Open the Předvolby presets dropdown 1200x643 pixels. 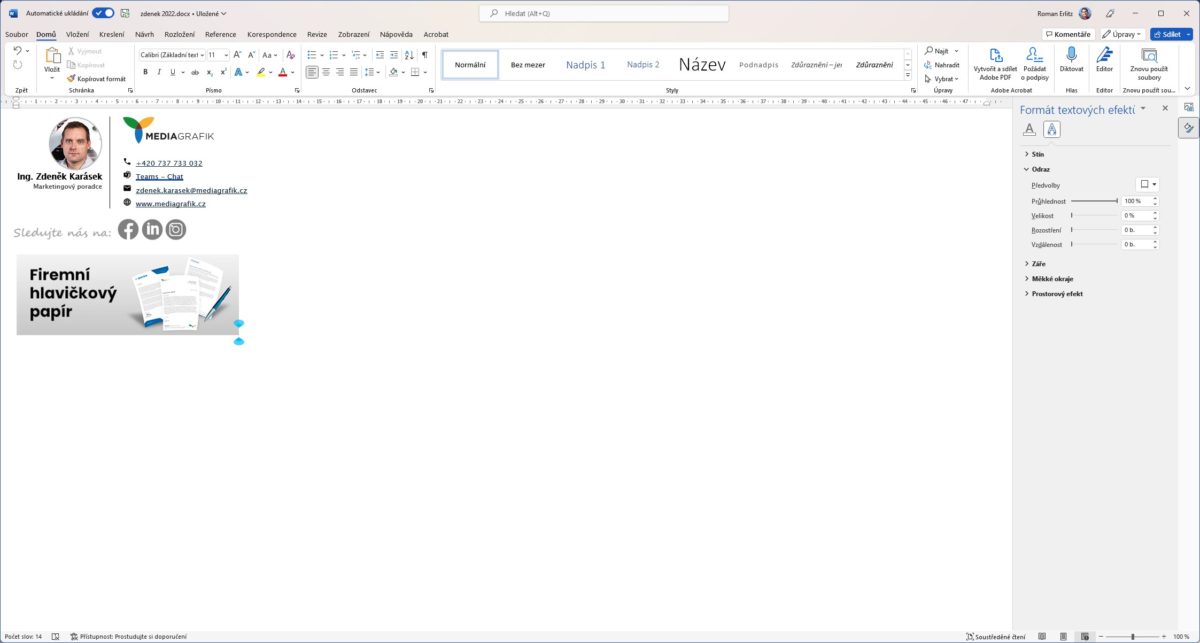(1148, 184)
